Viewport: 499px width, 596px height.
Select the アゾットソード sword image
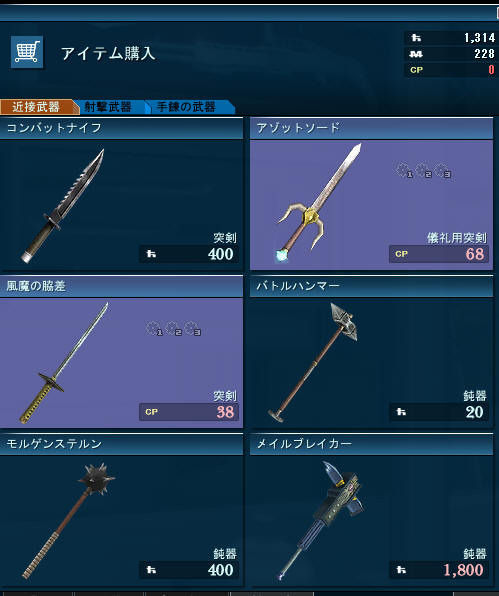318,203
